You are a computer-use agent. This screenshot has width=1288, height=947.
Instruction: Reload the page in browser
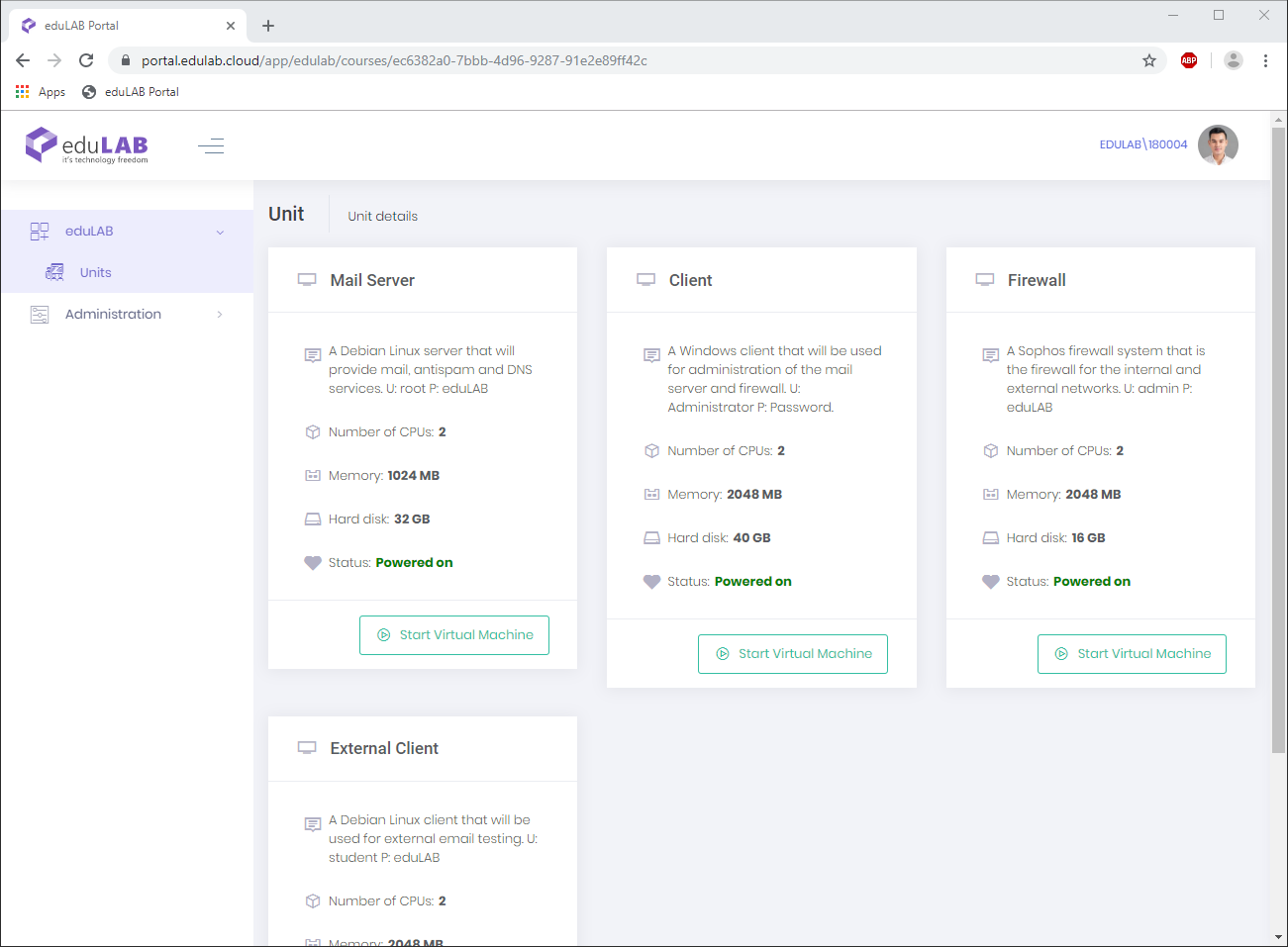[x=86, y=60]
